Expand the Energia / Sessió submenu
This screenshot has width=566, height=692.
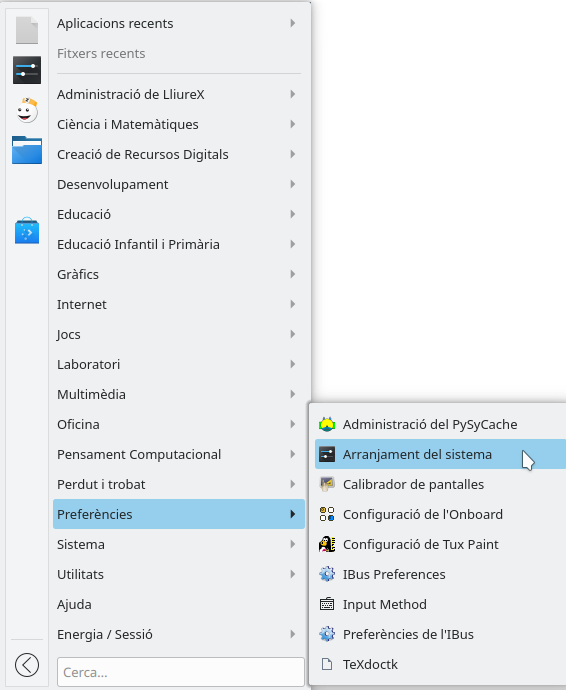click(x=179, y=635)
